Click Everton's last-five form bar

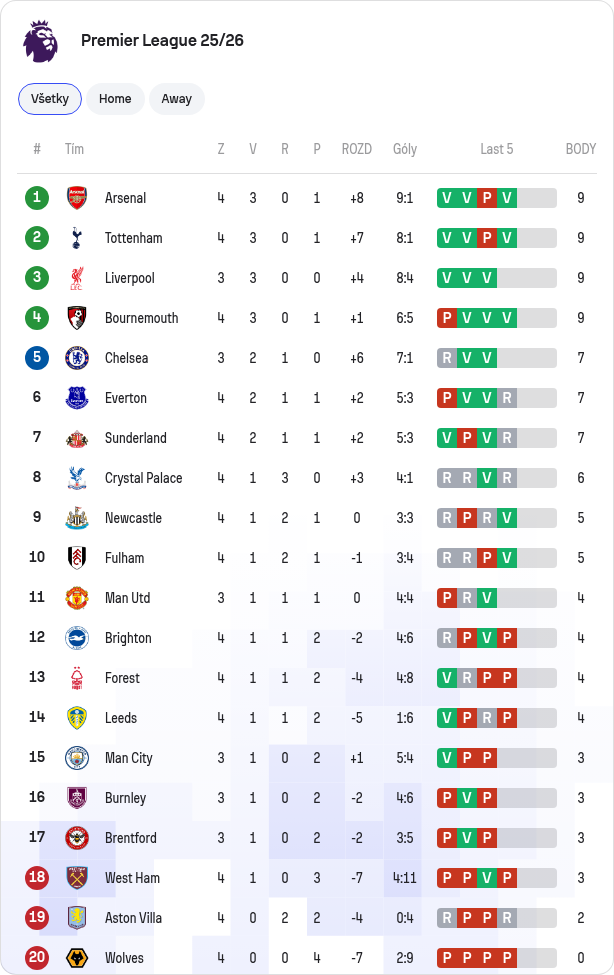496,398
